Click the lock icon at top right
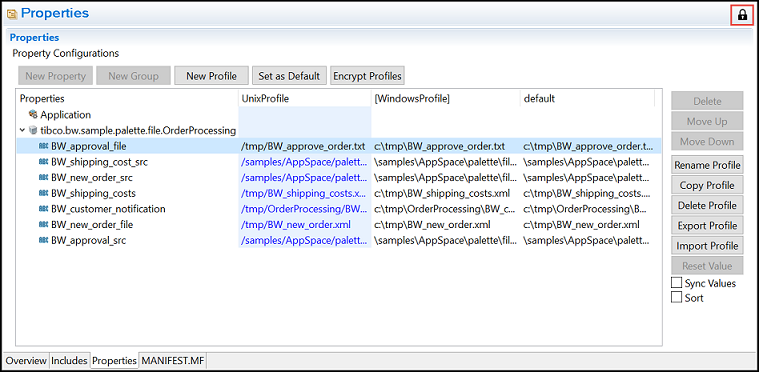Viewport: 759px width, 372px height. [742, 15]
